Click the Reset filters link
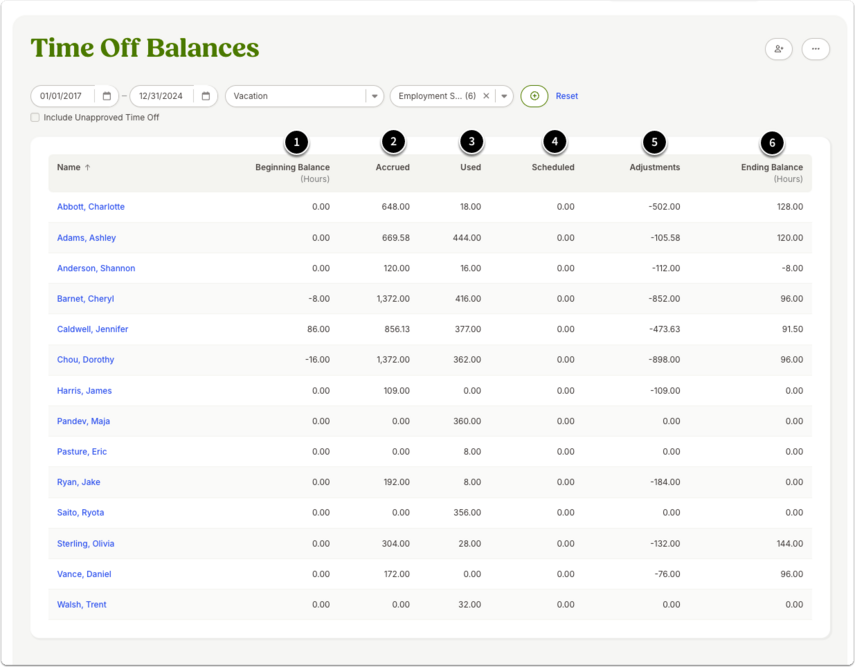Image resolution: width=855 pixels, height=667 pixels. coord(567,96)
